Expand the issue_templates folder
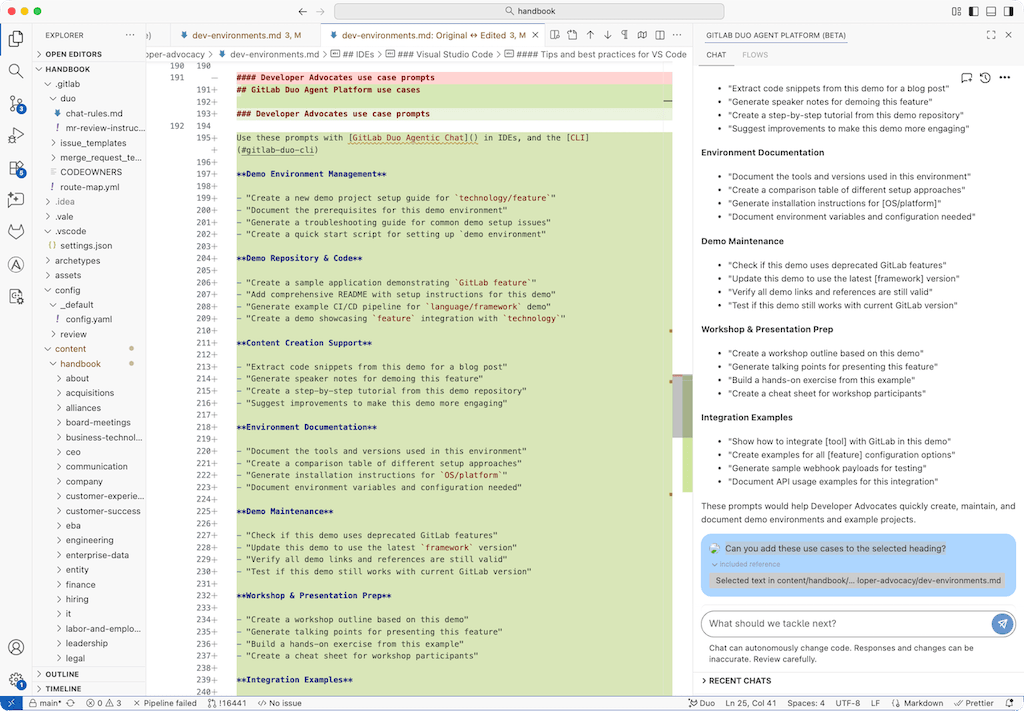 tap(89, 143)
